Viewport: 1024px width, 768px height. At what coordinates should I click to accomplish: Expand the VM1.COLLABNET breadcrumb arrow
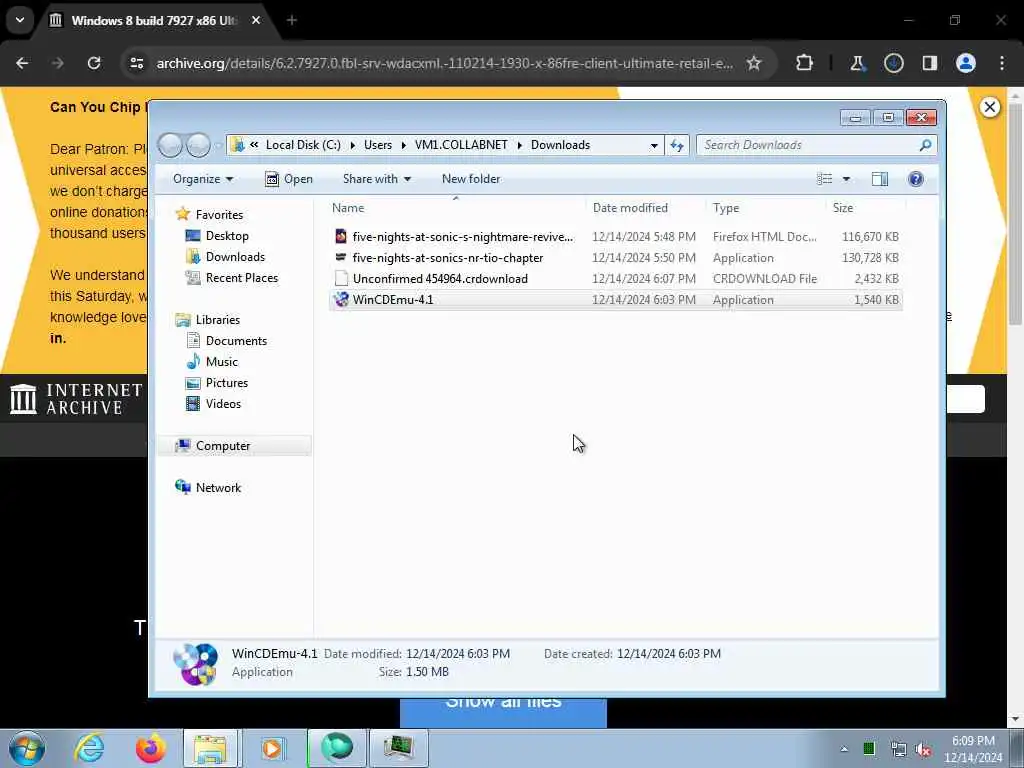point(520,145)
